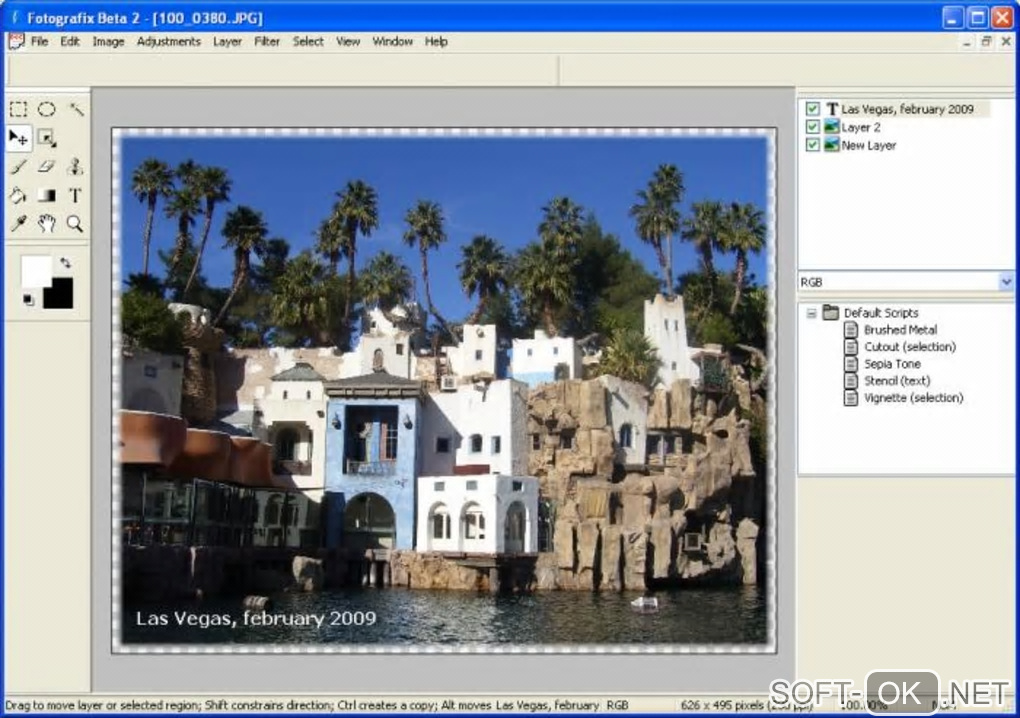The height and width of the screenshot is (718, 1020).
Task: Open the Filter menu
Action: click(267, 42)
